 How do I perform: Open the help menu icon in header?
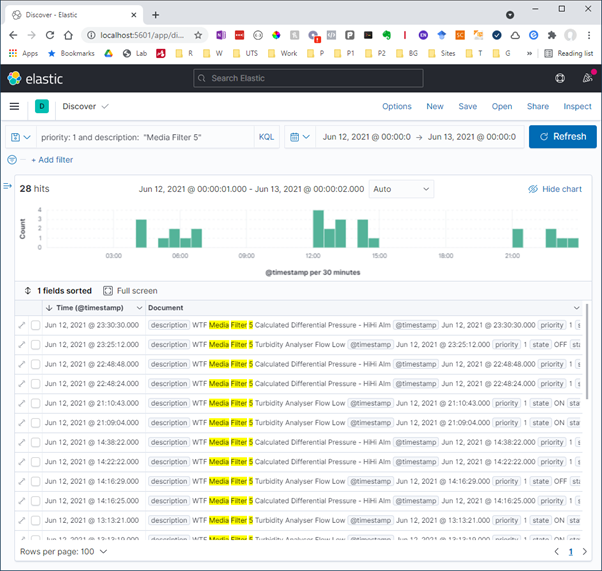pos(560,79)
